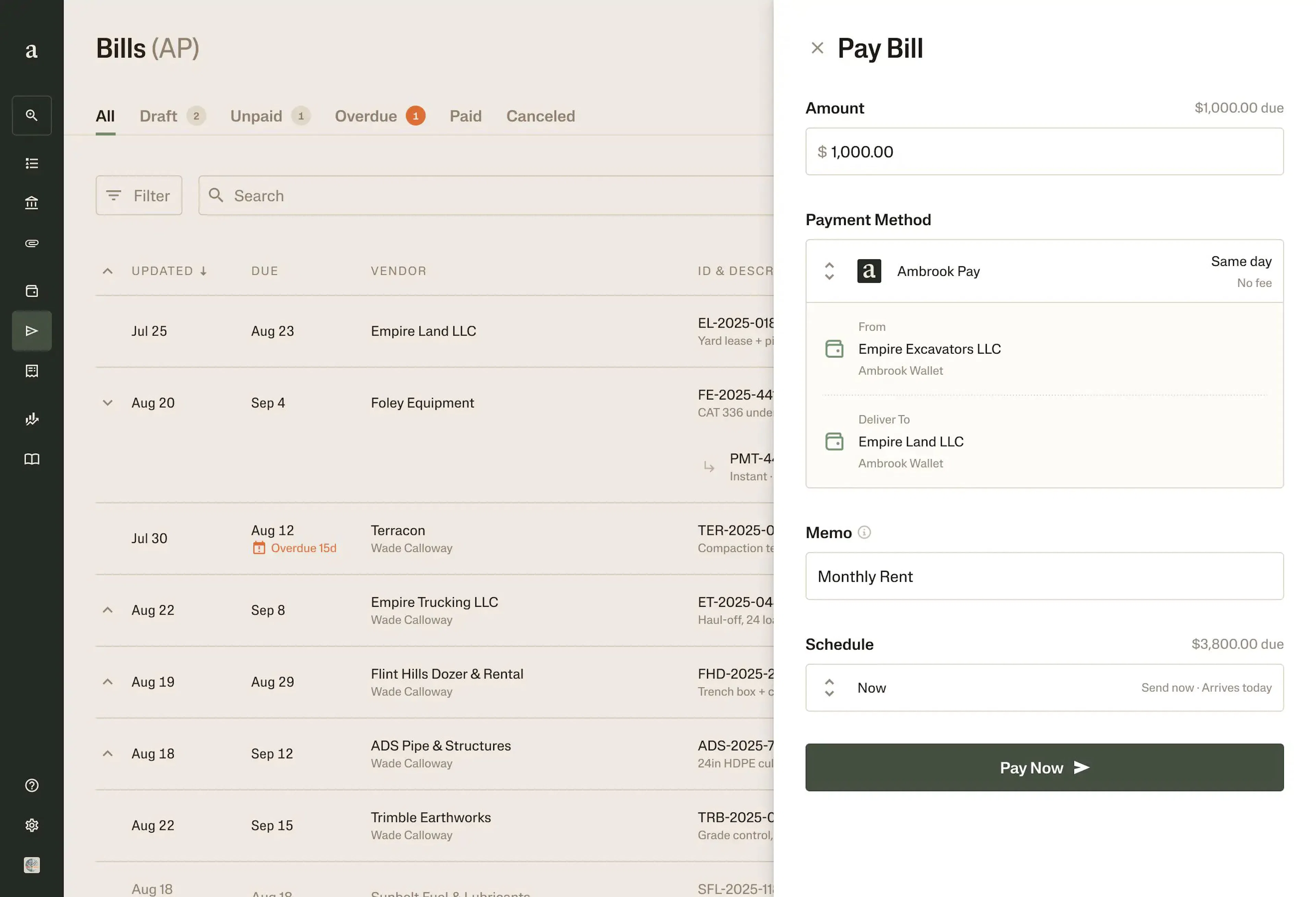Click the help question mark icon
The image size is (1316, 897).
click(x=32, y=785)
